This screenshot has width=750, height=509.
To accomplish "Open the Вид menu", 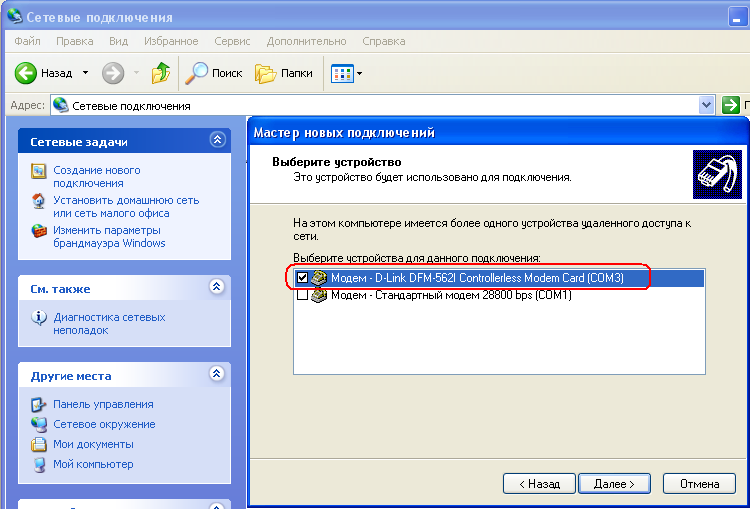I will click(118, 41).
